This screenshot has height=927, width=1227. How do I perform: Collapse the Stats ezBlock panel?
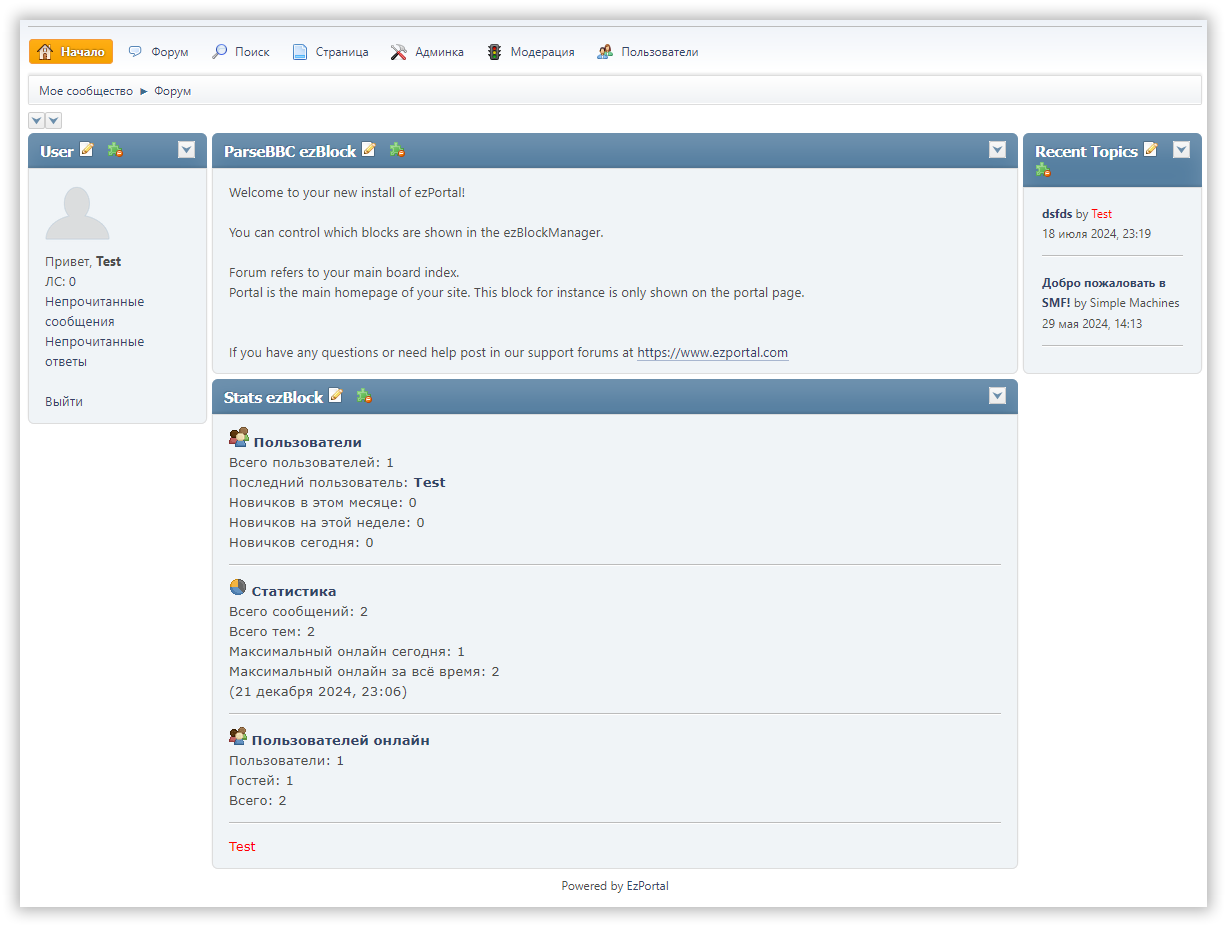click(997, 396)
